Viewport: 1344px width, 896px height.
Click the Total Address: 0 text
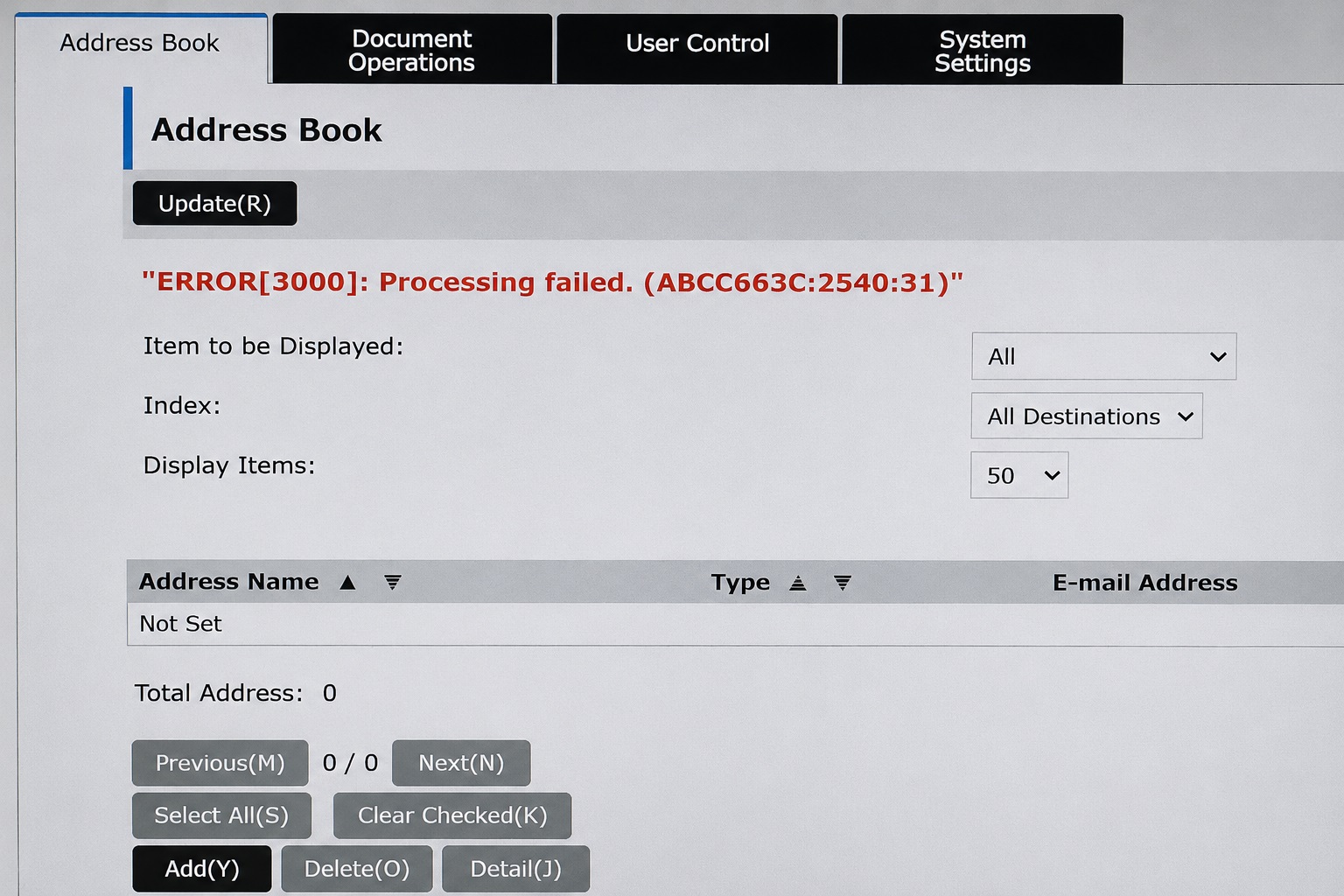click(235, 693)
